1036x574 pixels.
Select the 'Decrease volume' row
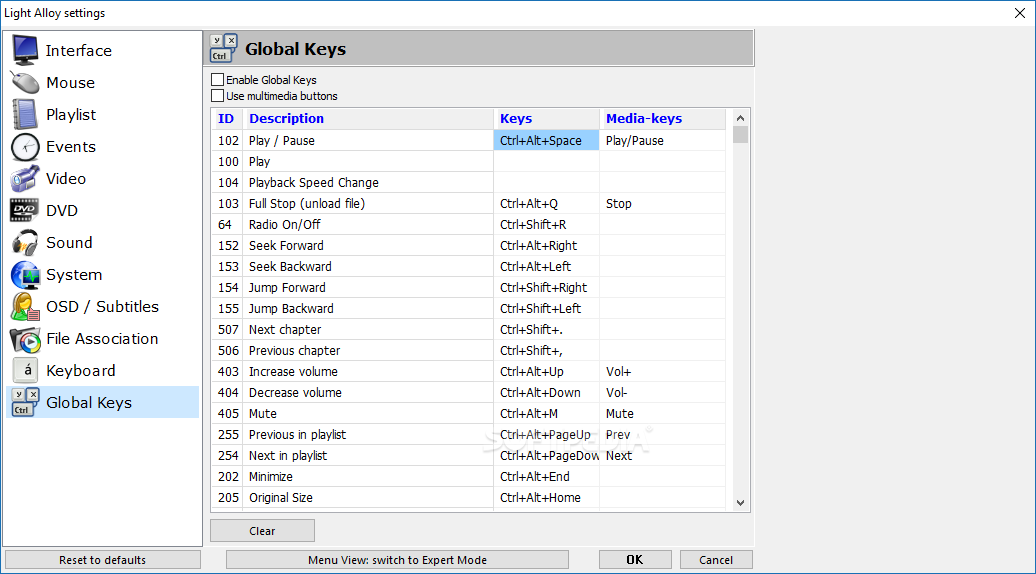coord(468,392)
